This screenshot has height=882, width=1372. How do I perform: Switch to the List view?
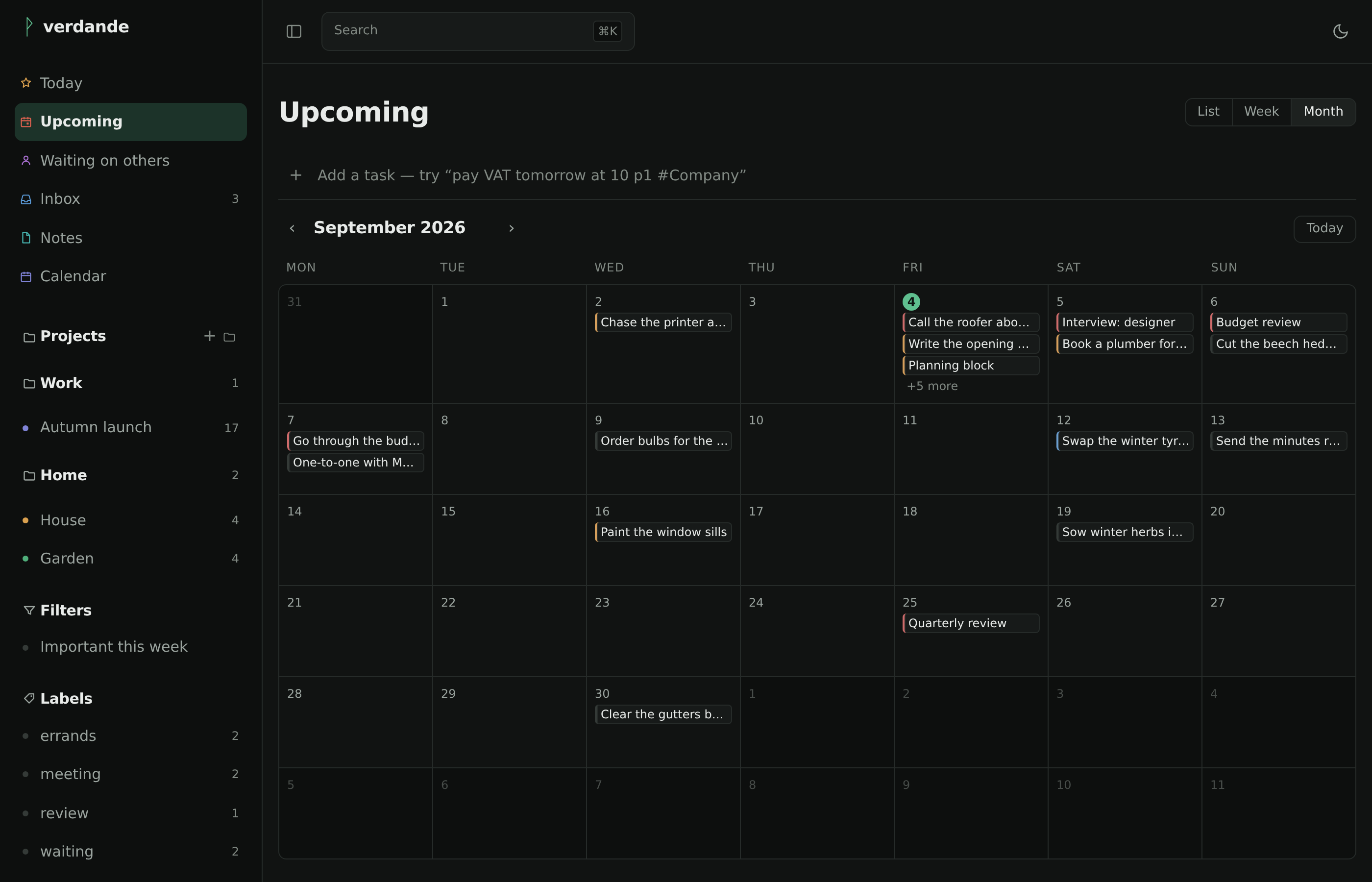[x=1208, y=112]
